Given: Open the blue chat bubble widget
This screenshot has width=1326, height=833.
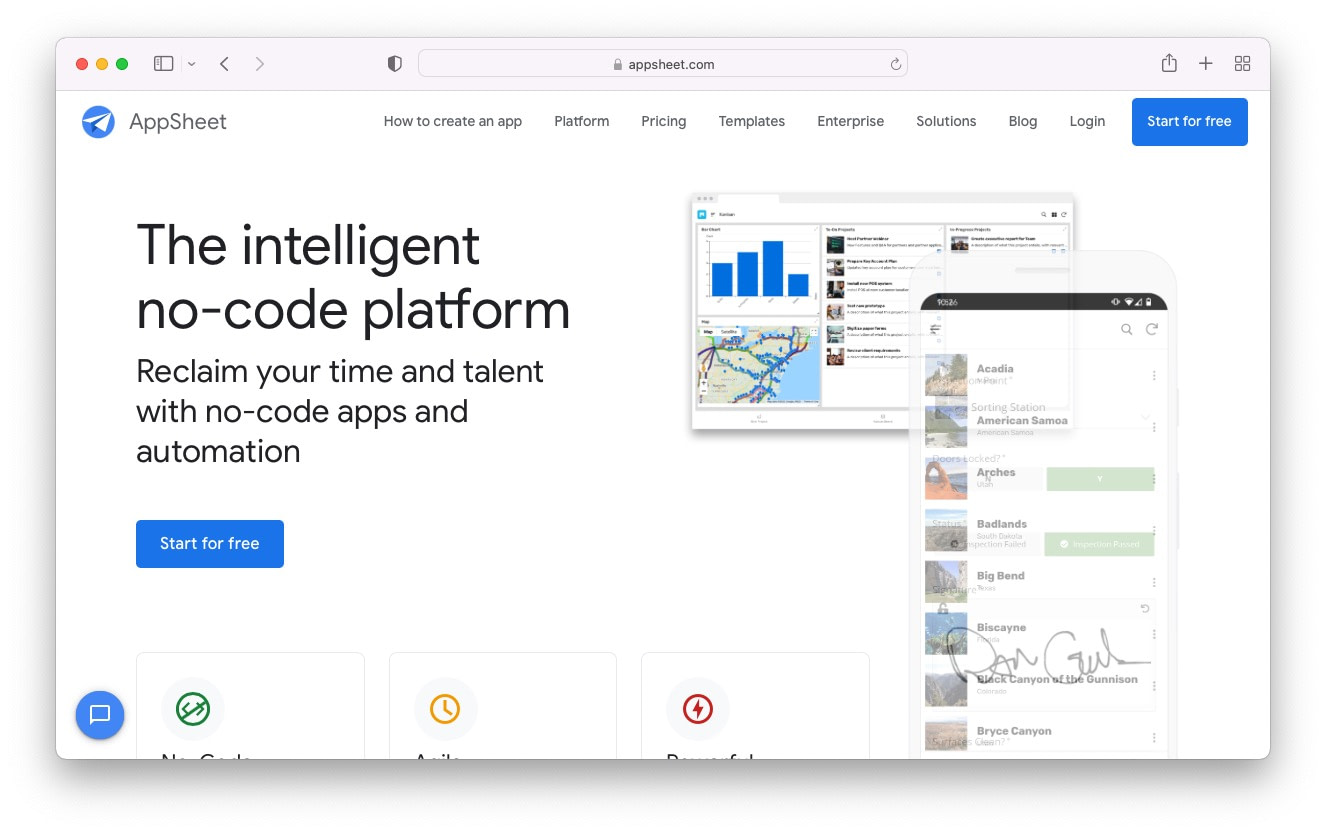Looking at the screenshot, I should [x=100, y=715].
